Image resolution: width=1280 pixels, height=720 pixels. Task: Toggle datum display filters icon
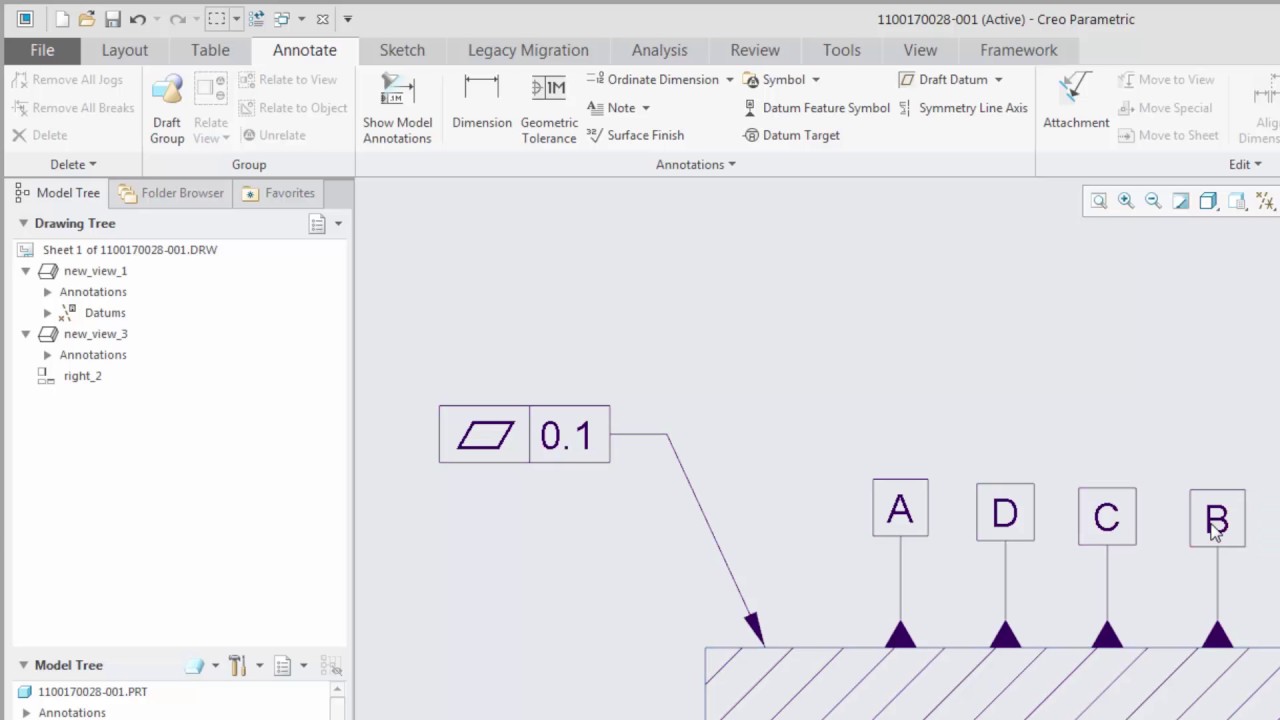tap(1264, 201)
